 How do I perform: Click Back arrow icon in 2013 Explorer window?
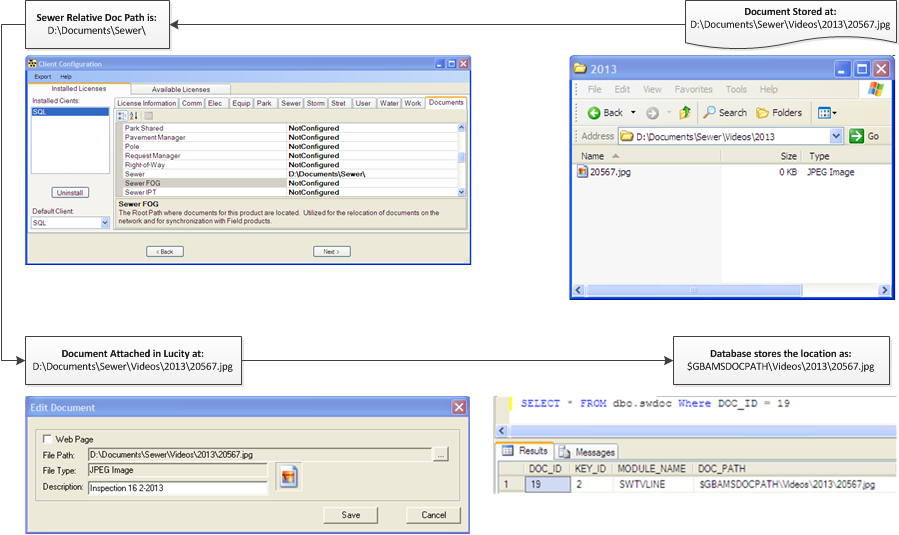(594, 113)
